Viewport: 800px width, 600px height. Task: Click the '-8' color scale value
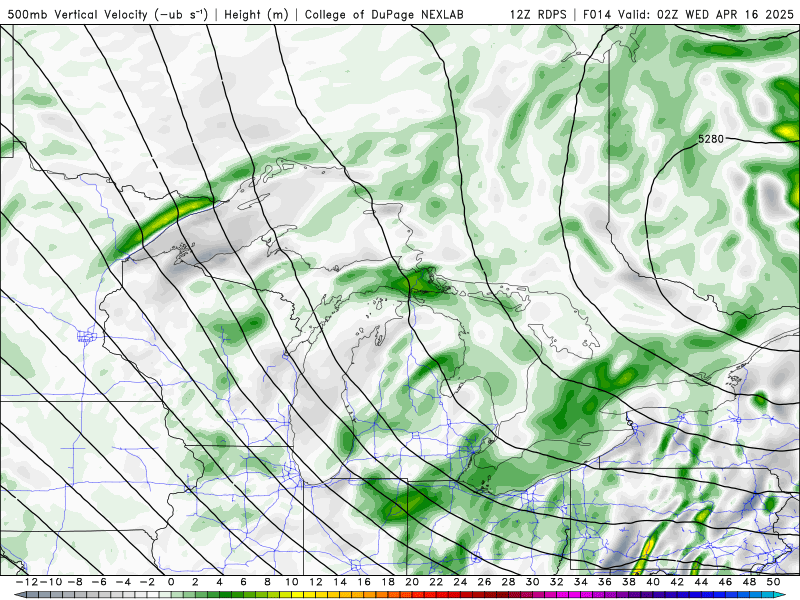75,582
